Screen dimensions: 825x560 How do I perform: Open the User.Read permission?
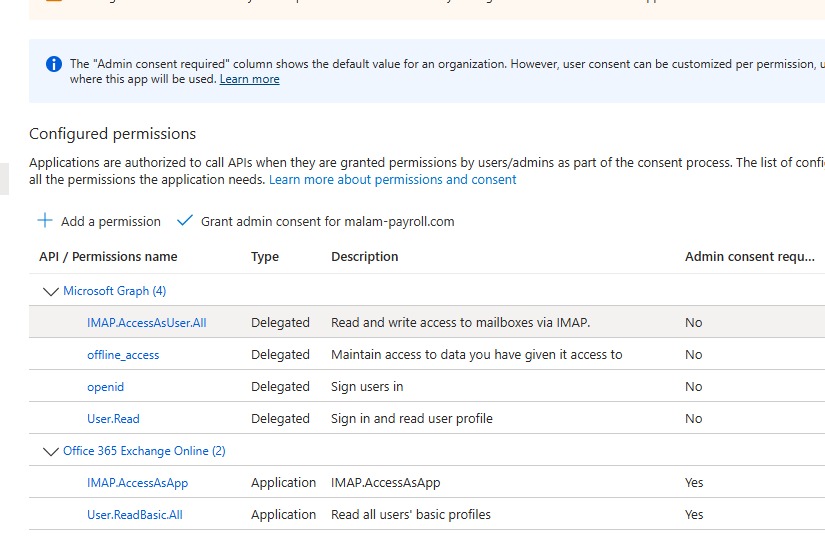(113, 419)
